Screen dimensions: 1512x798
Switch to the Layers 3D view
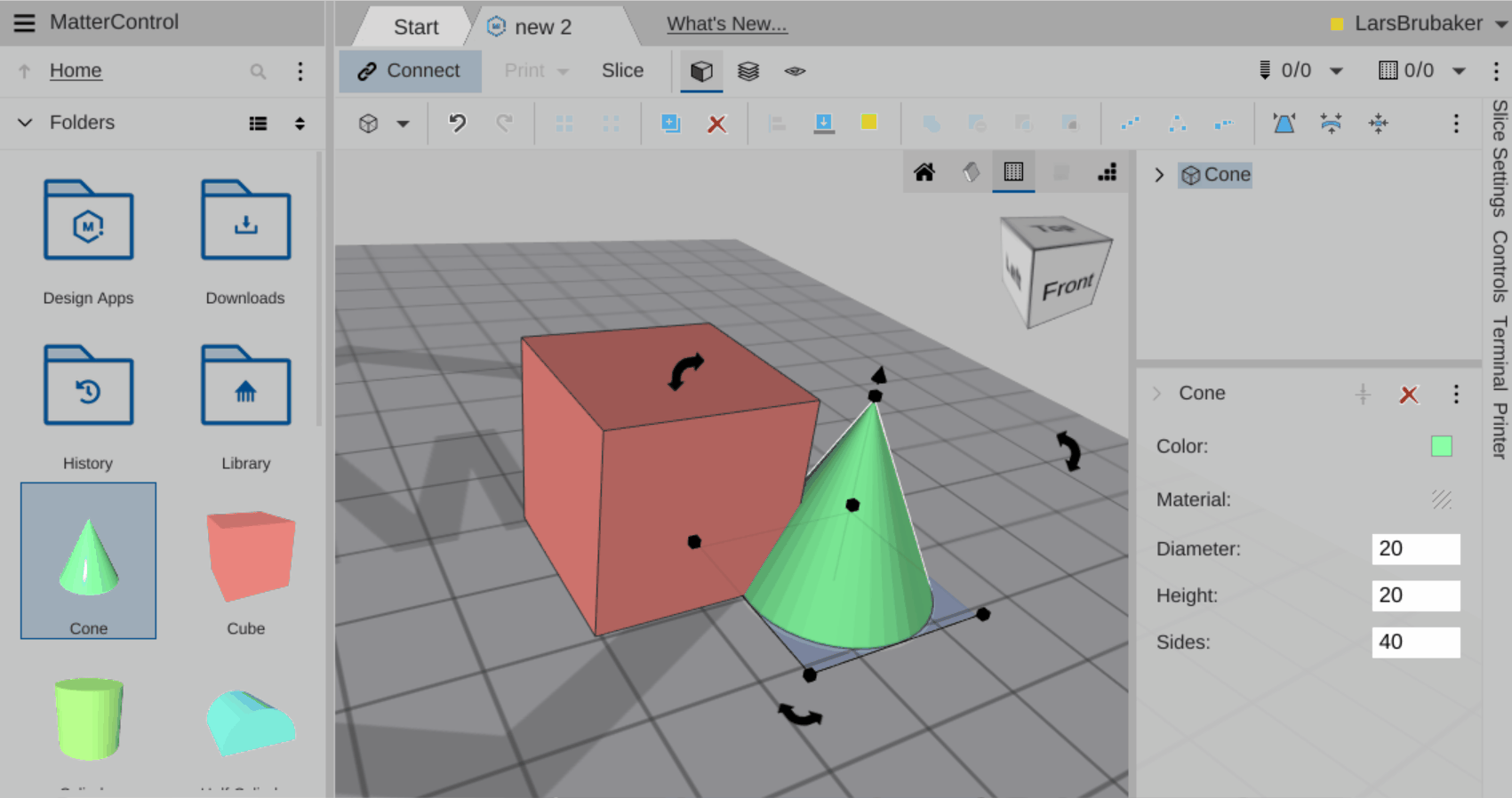[x=748, y=71]
